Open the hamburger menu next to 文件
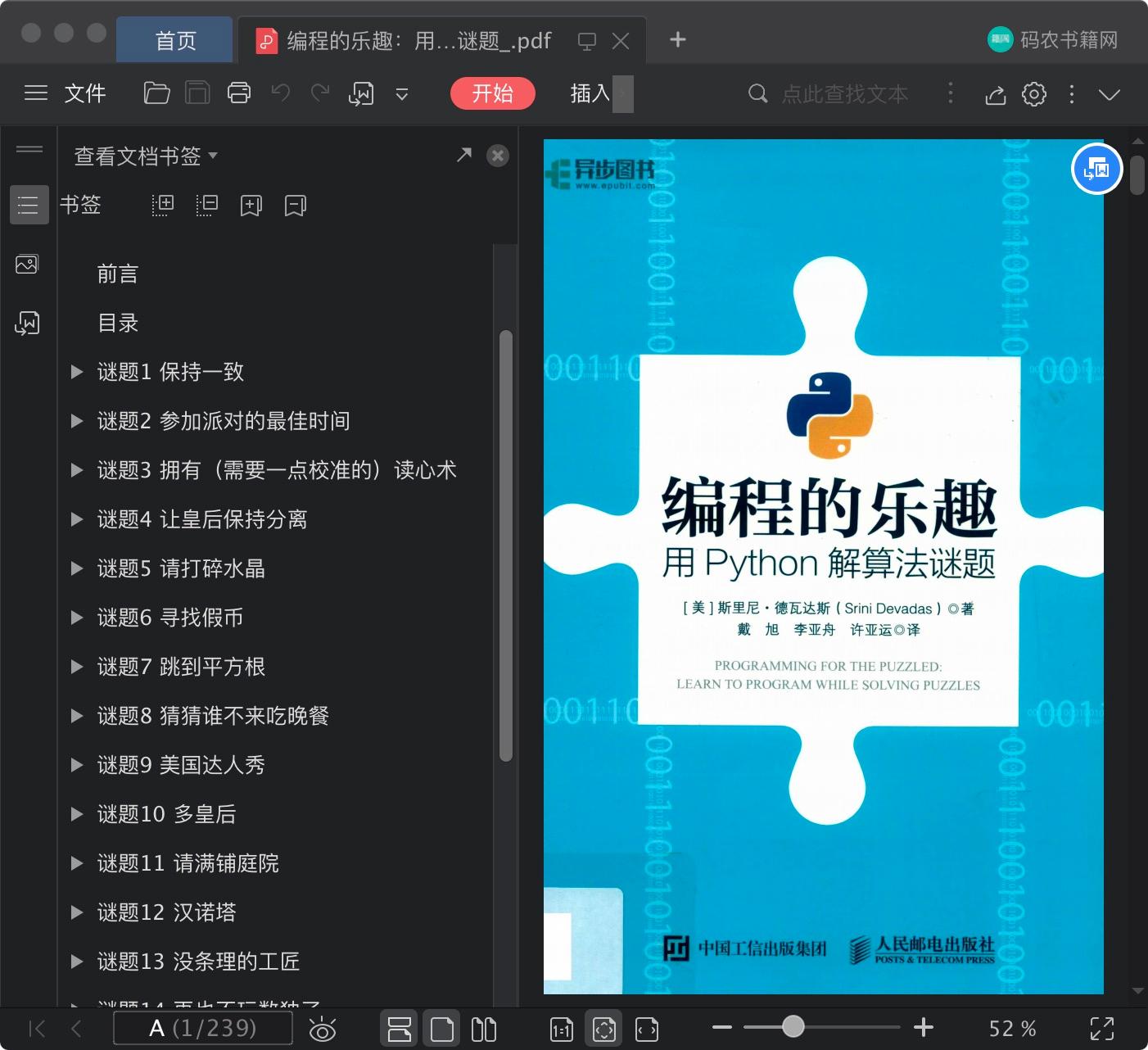The width and height of the screenshot is (1148, 1050). click(x=36, y=93)
